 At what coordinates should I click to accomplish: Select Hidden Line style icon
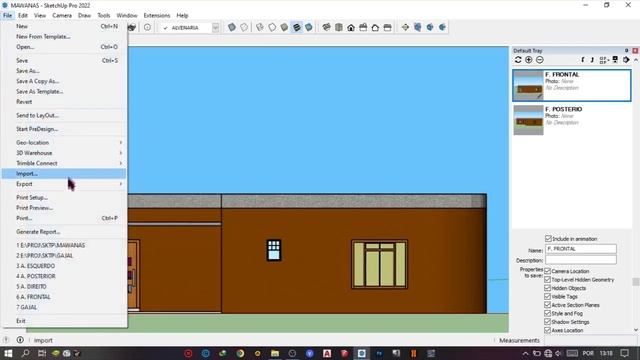tap(272, 27)
